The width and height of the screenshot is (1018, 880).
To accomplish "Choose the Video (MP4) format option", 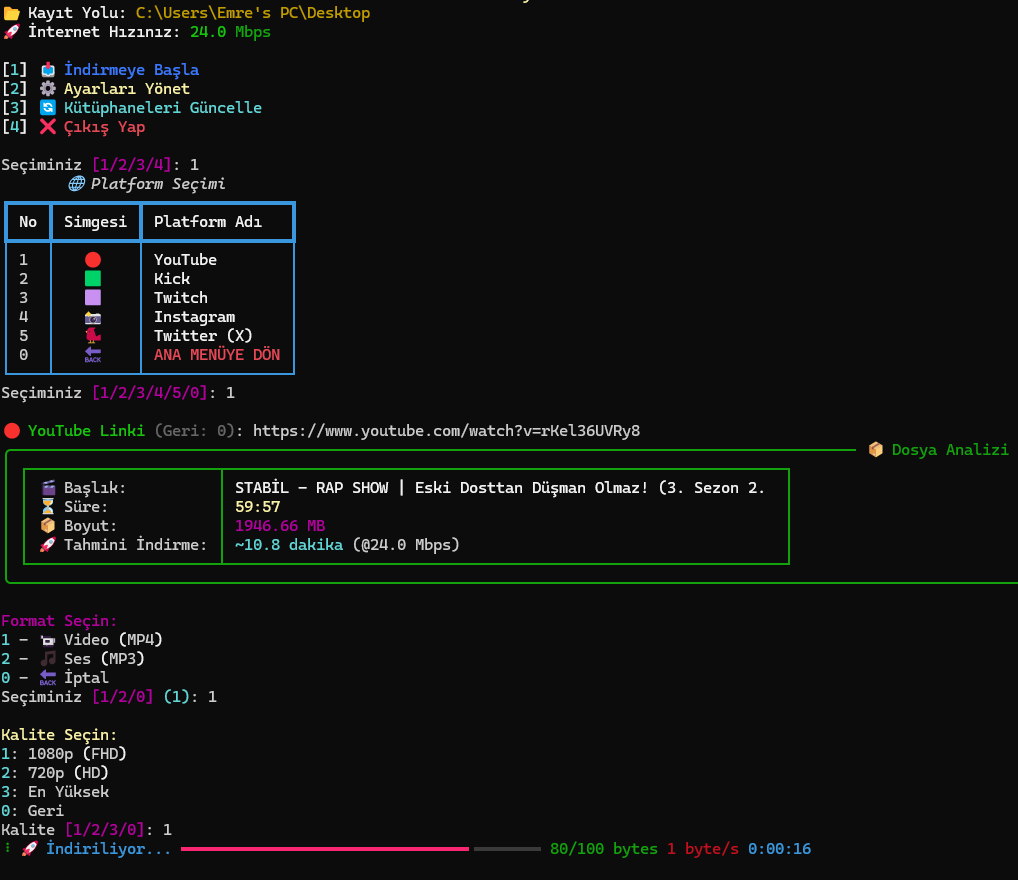I will pyautogui.click(x=113, y=640).
